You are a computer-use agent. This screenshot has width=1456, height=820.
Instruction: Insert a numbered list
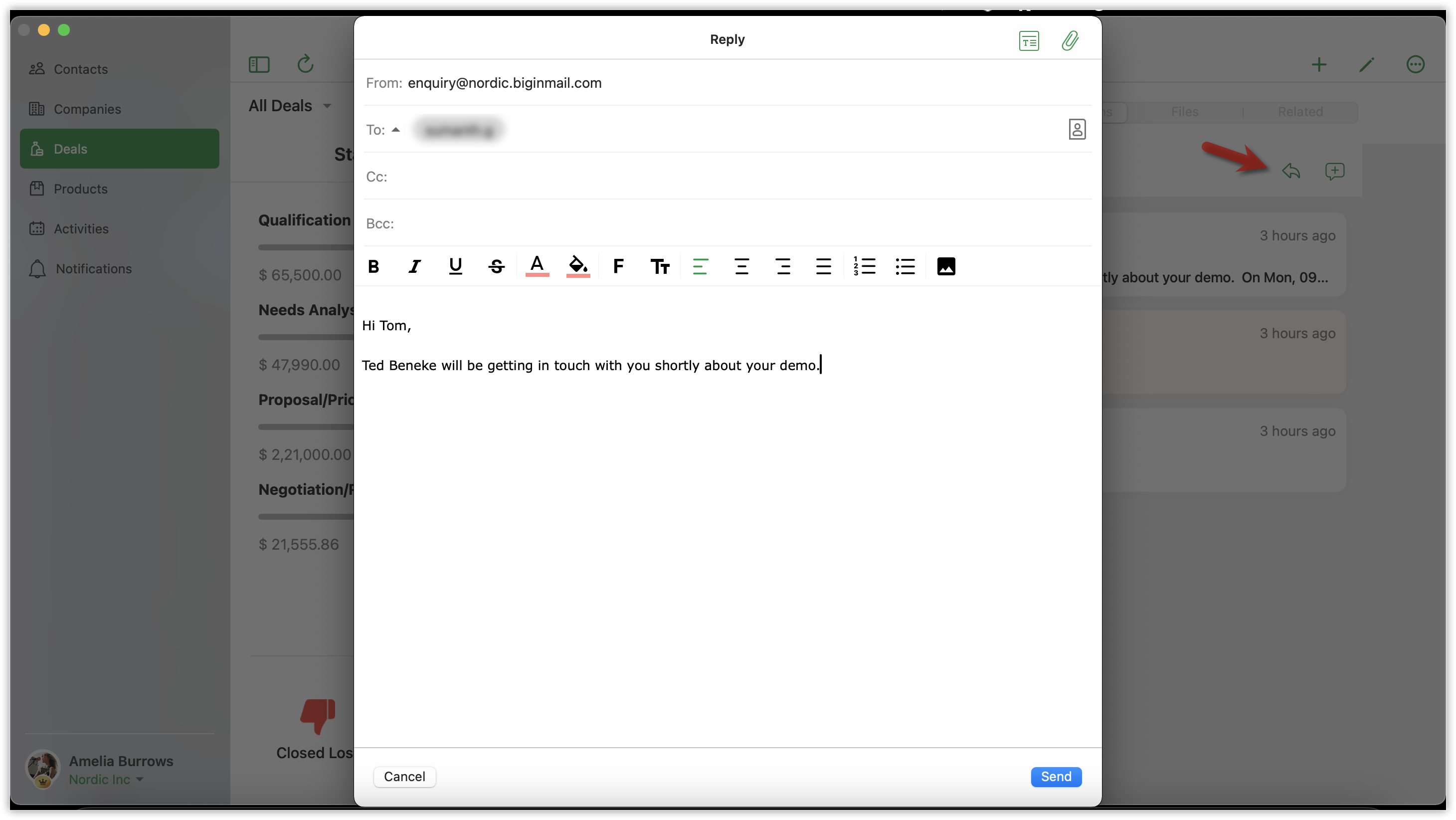click(x=864, y=266)
